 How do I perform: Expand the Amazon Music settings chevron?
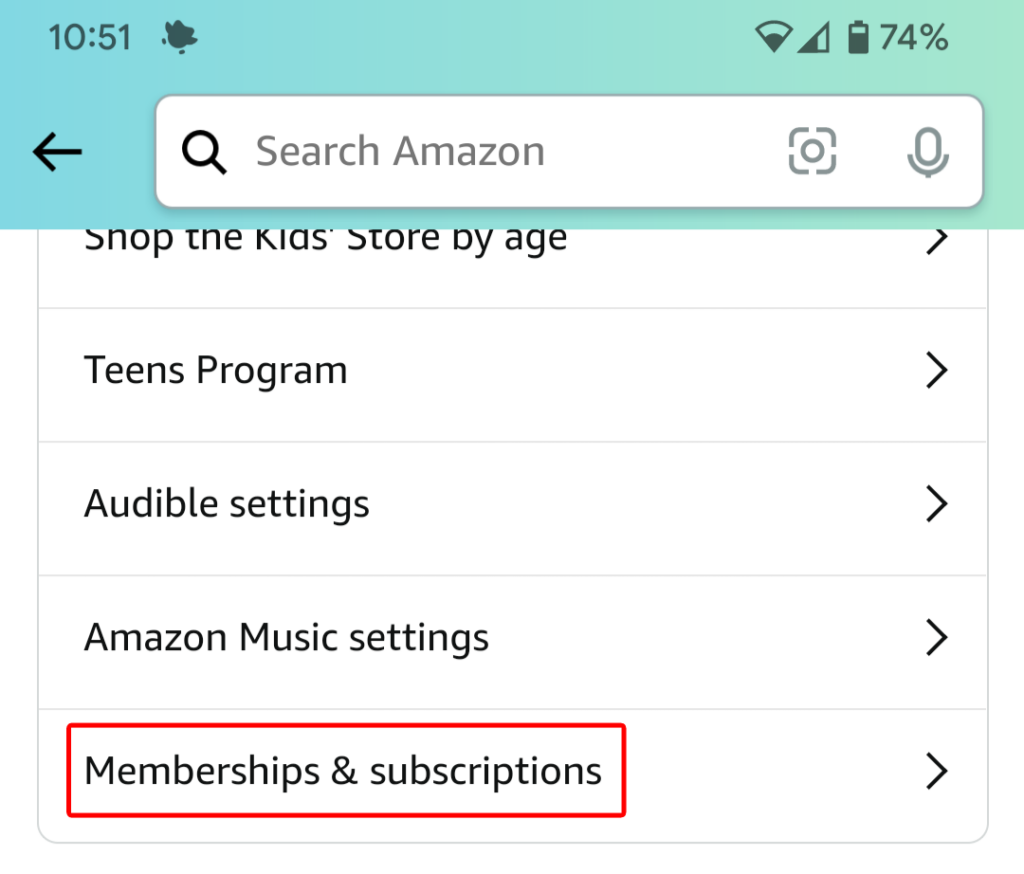click(x=937, y=637)
